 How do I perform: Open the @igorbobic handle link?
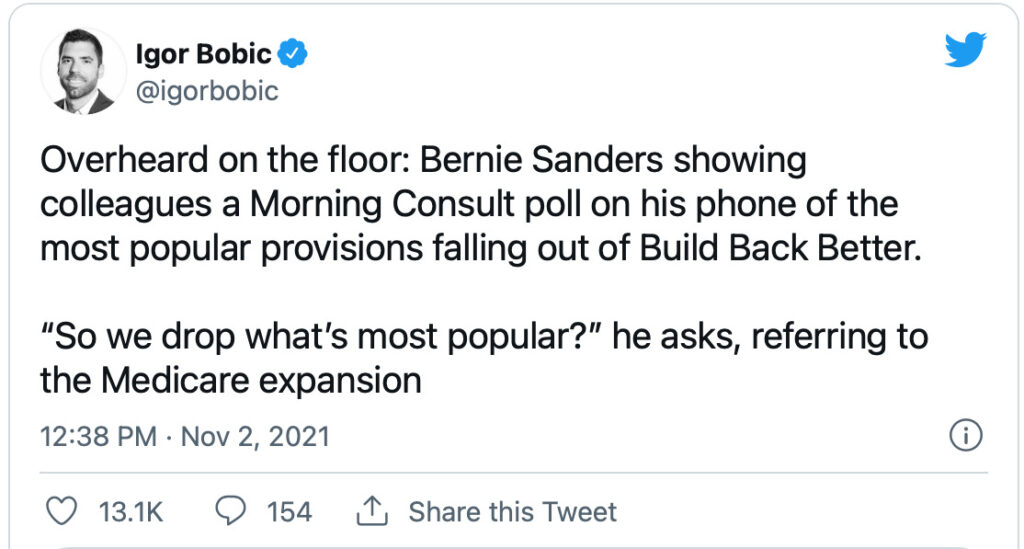[x=206, y=92]
